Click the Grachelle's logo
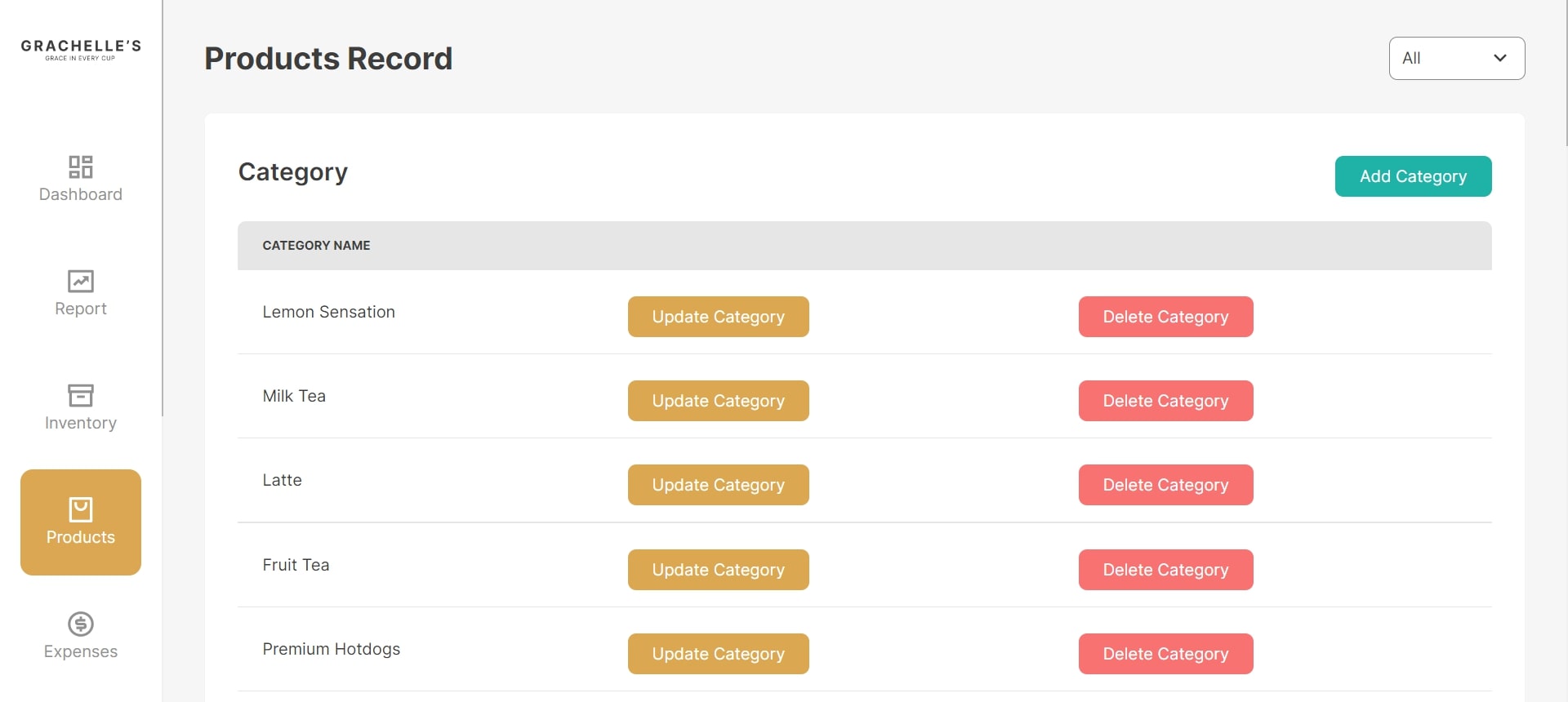The width and height of the screenshot is (1568, 702). 81,50
